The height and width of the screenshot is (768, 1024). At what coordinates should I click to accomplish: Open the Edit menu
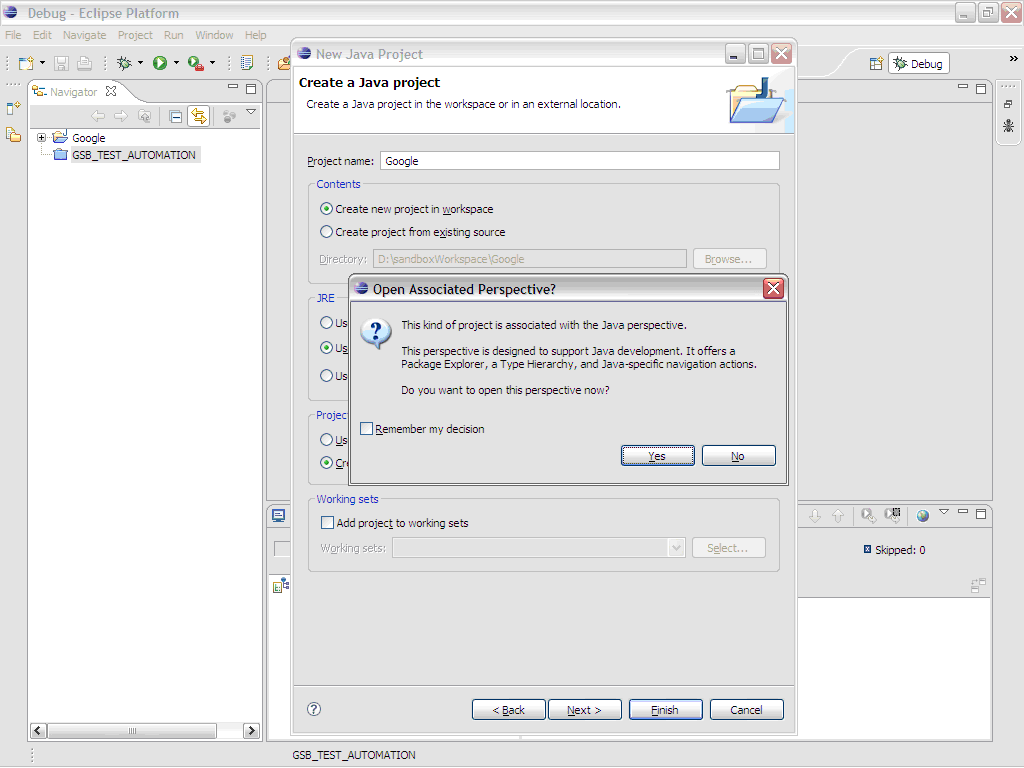tap(42, 35)
